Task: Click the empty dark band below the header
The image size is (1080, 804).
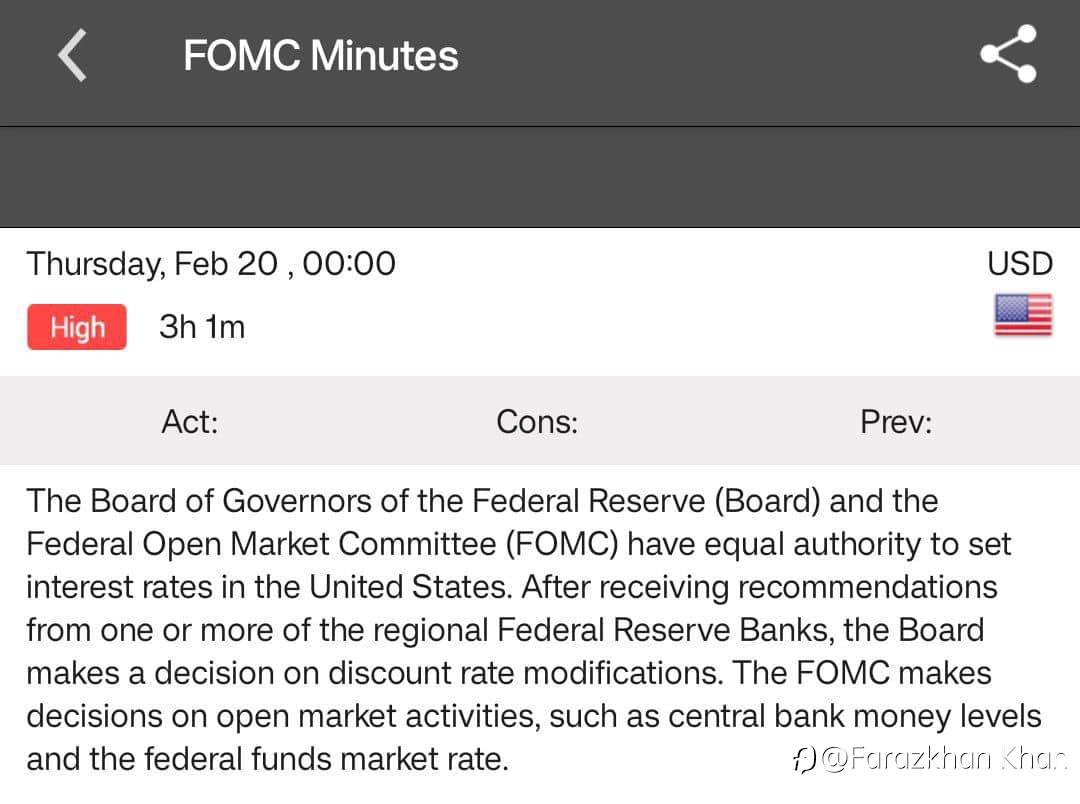Action: click(540, 178)
